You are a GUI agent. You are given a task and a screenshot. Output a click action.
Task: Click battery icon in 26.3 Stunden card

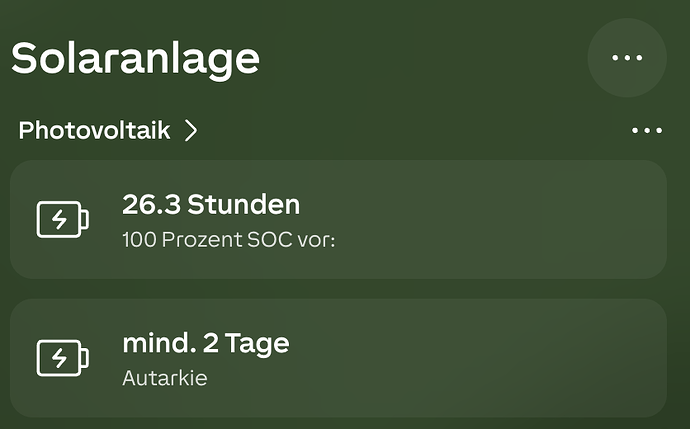62,220
